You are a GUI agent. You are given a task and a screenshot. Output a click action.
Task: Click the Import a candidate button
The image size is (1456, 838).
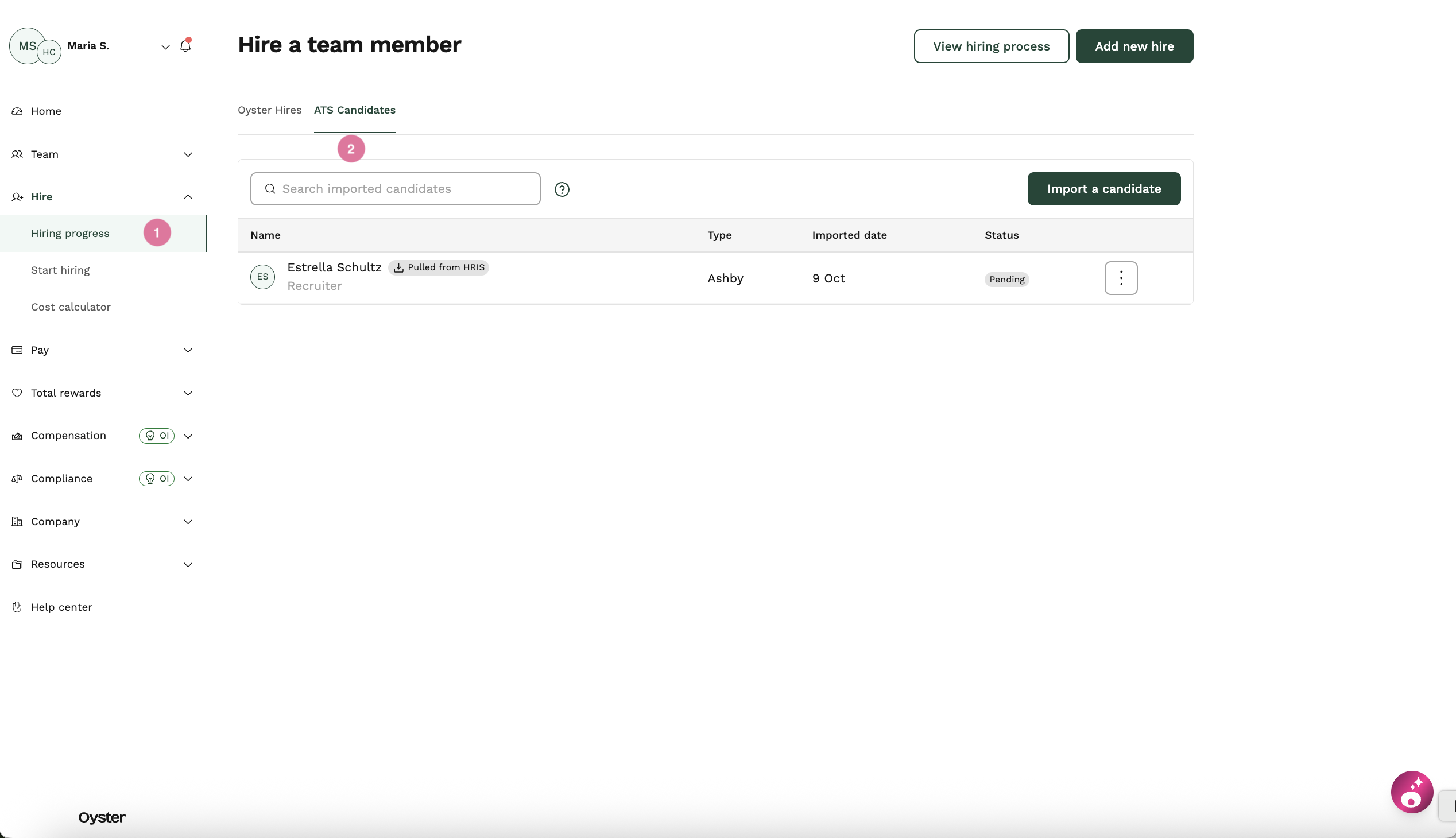point(1103,189)
